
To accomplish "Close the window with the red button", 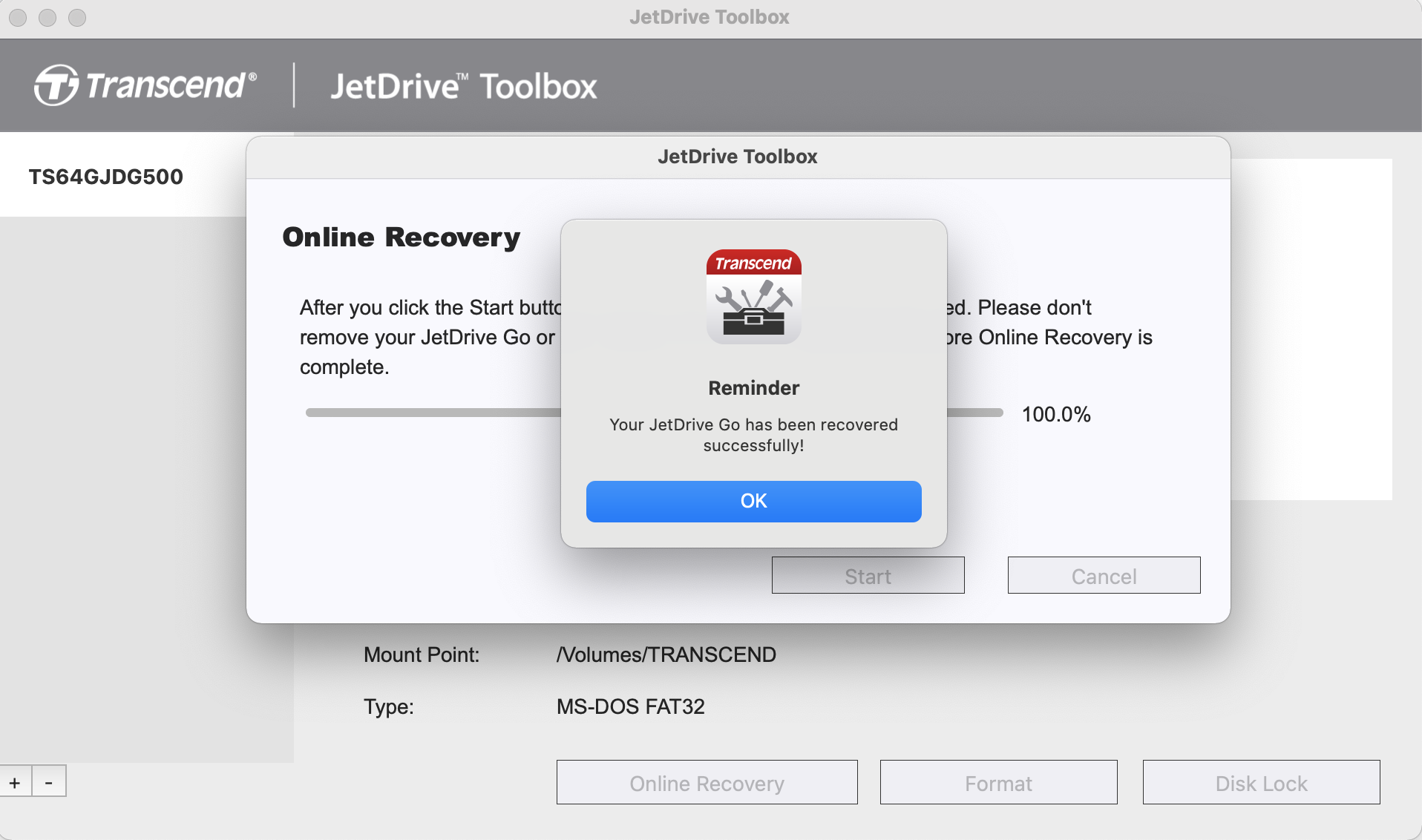I will [x=18, y=17].
